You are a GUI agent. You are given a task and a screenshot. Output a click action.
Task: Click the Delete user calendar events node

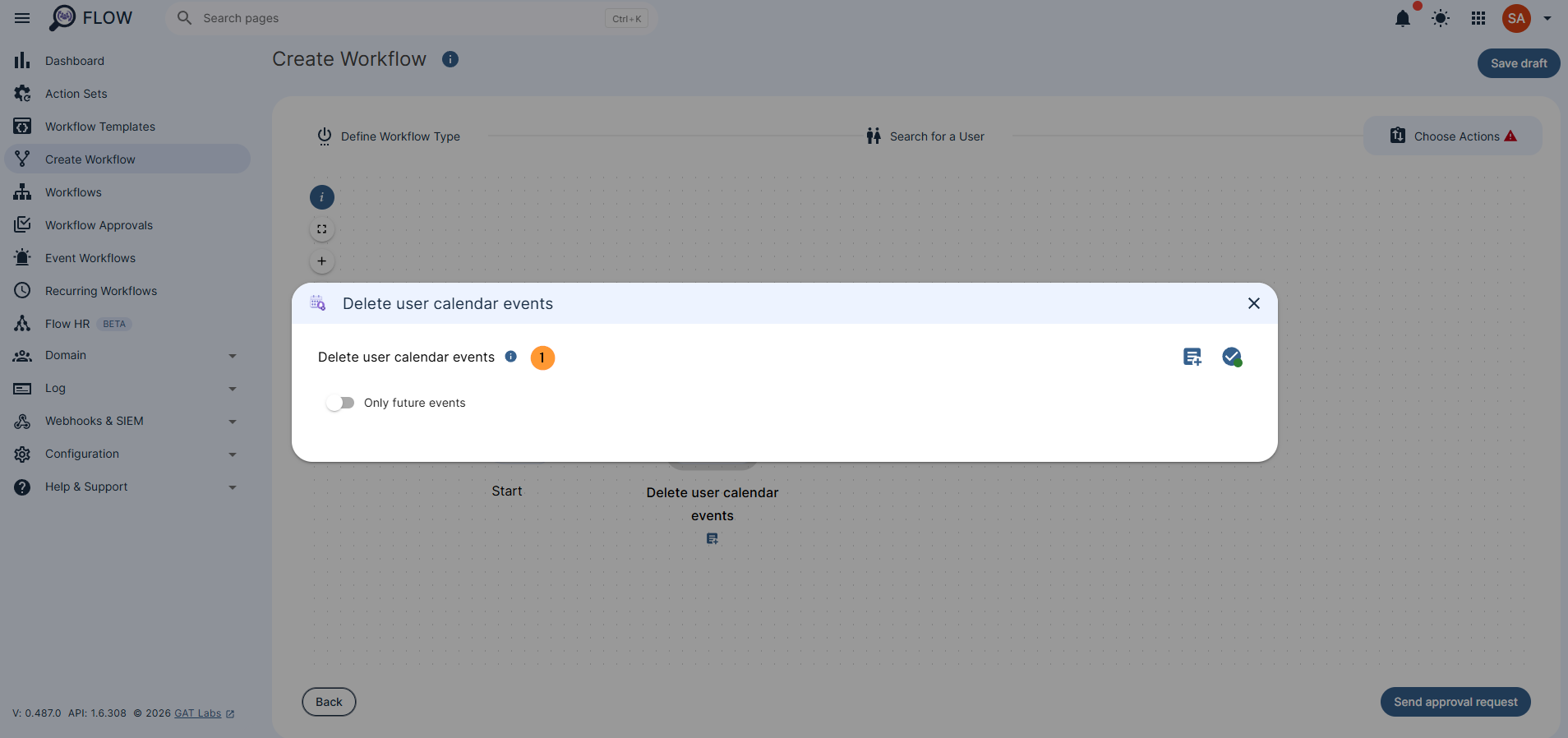tap(713, 504)
